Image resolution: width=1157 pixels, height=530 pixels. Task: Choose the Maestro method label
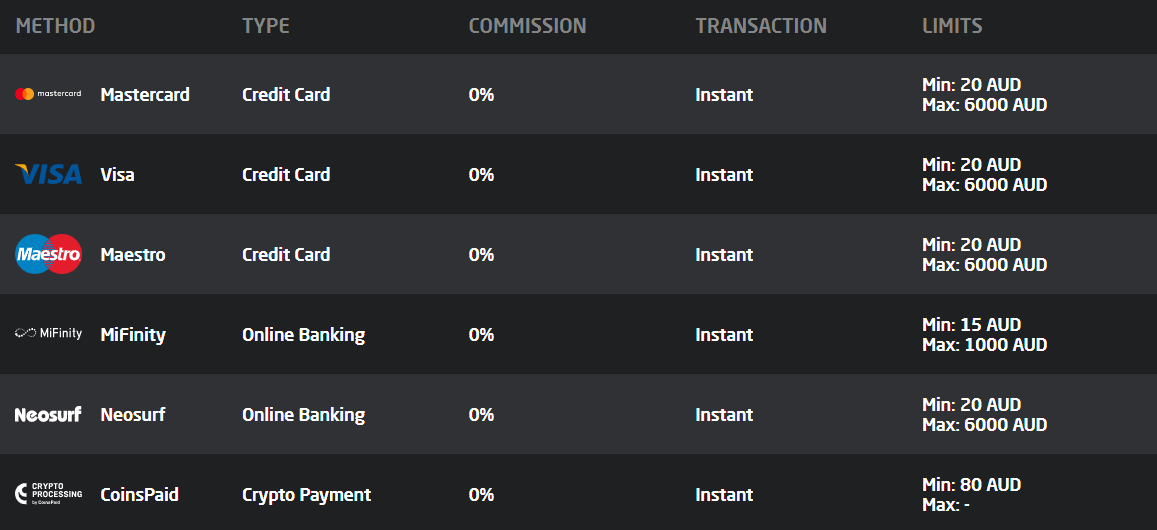point(133,255)
